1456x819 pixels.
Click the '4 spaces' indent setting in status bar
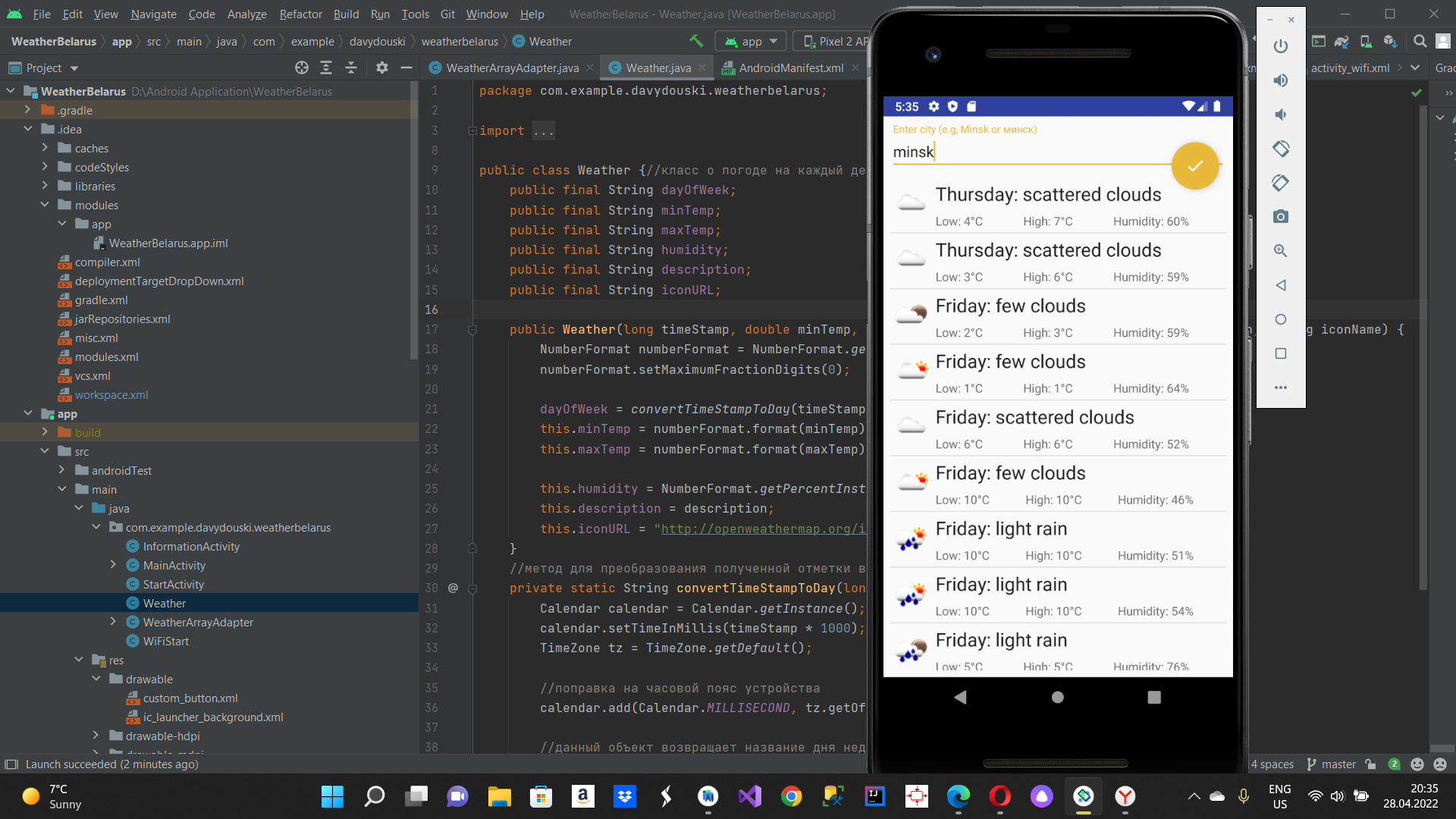(x=1272, y=764)
